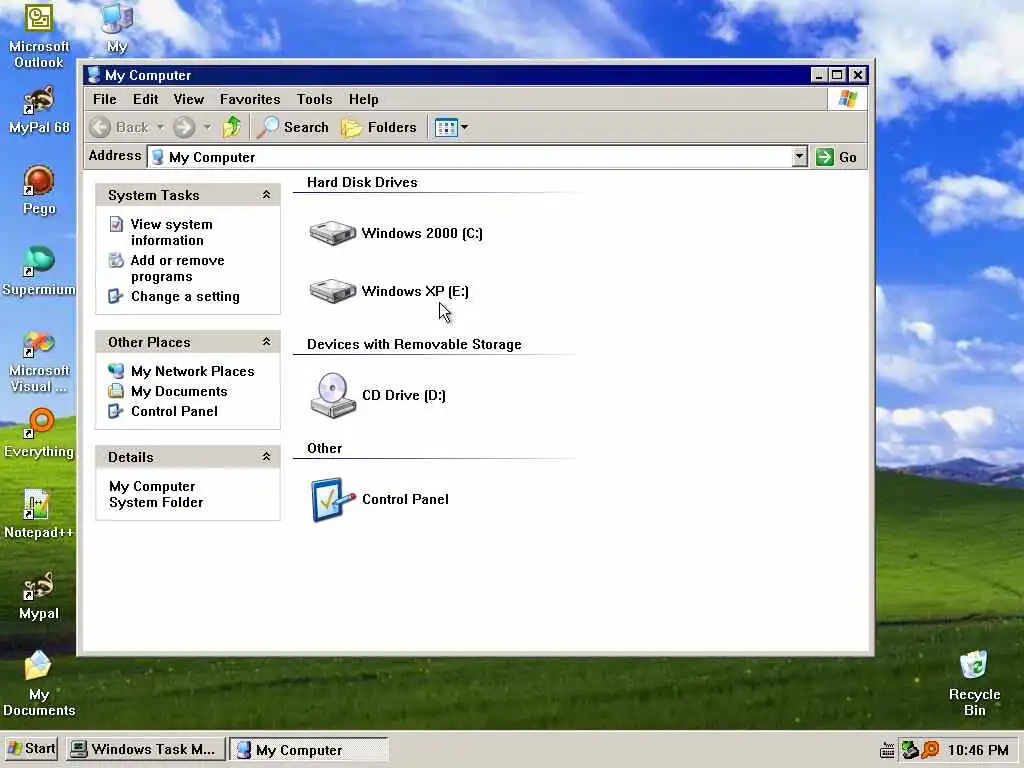Select the Windows XP (E:) drive icon
Image resolution: width=1024 pixels, height=768 pixels.
pyautogui.click(x=332, y=291)
